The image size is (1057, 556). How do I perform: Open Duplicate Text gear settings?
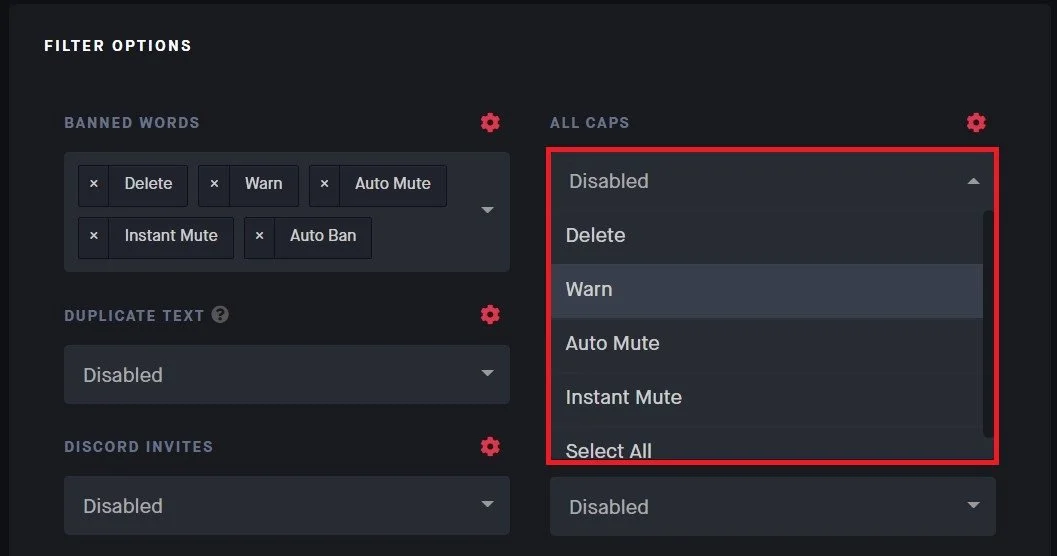click(490, 315)
